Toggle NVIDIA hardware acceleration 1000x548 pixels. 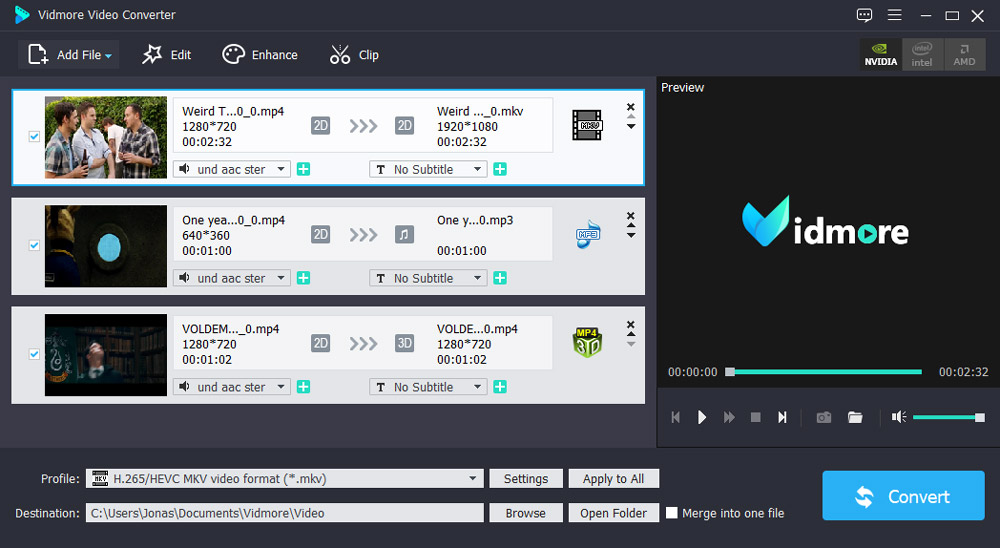point(881,55)
